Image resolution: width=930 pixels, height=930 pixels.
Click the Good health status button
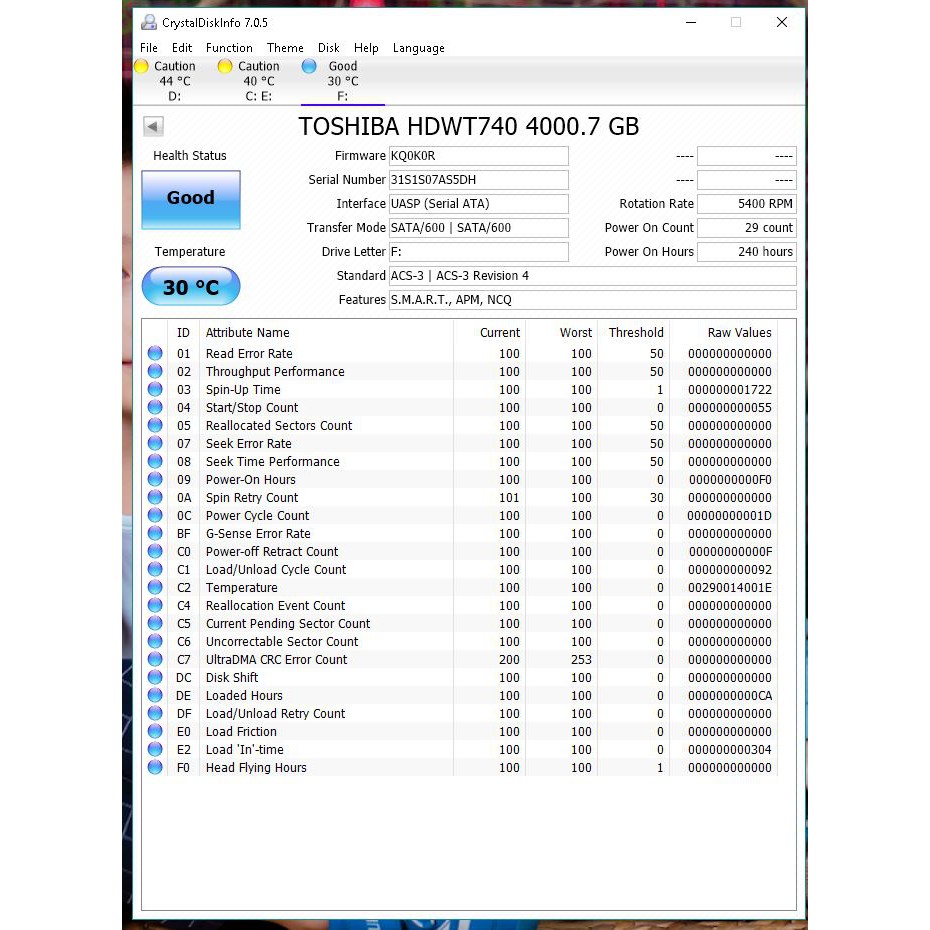point(190,200)
